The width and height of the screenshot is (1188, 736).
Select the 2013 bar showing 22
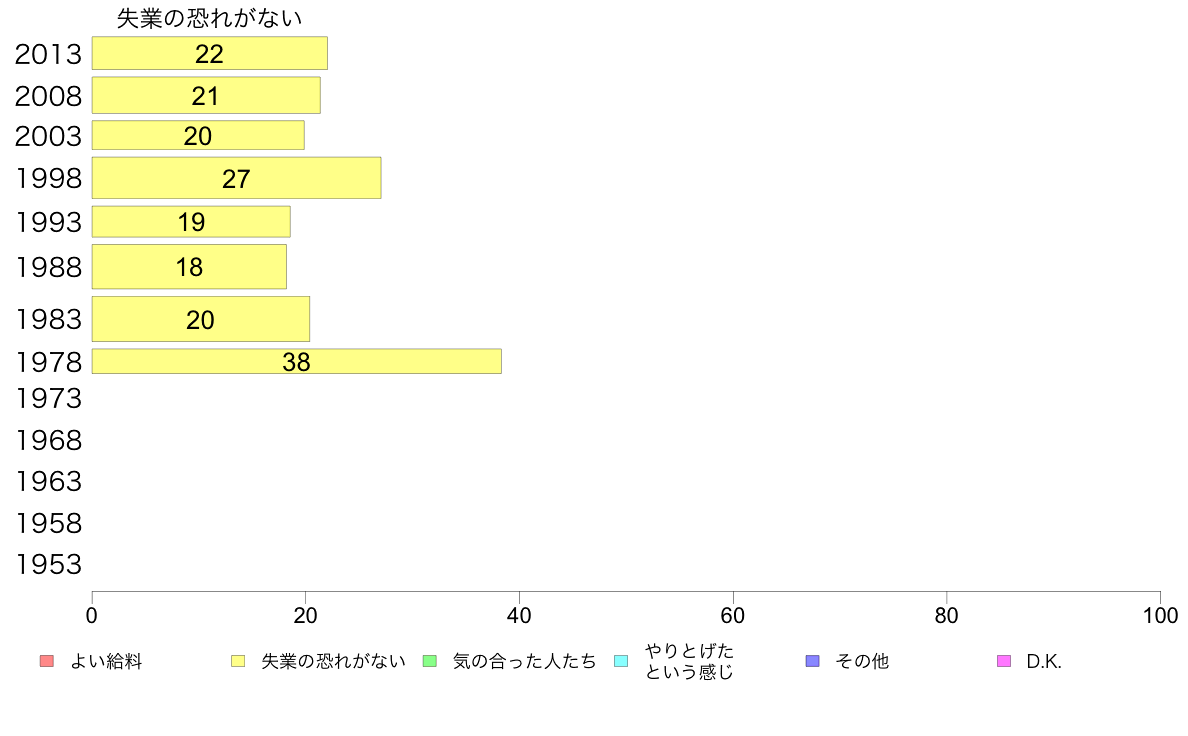click(x=210, y=53)
